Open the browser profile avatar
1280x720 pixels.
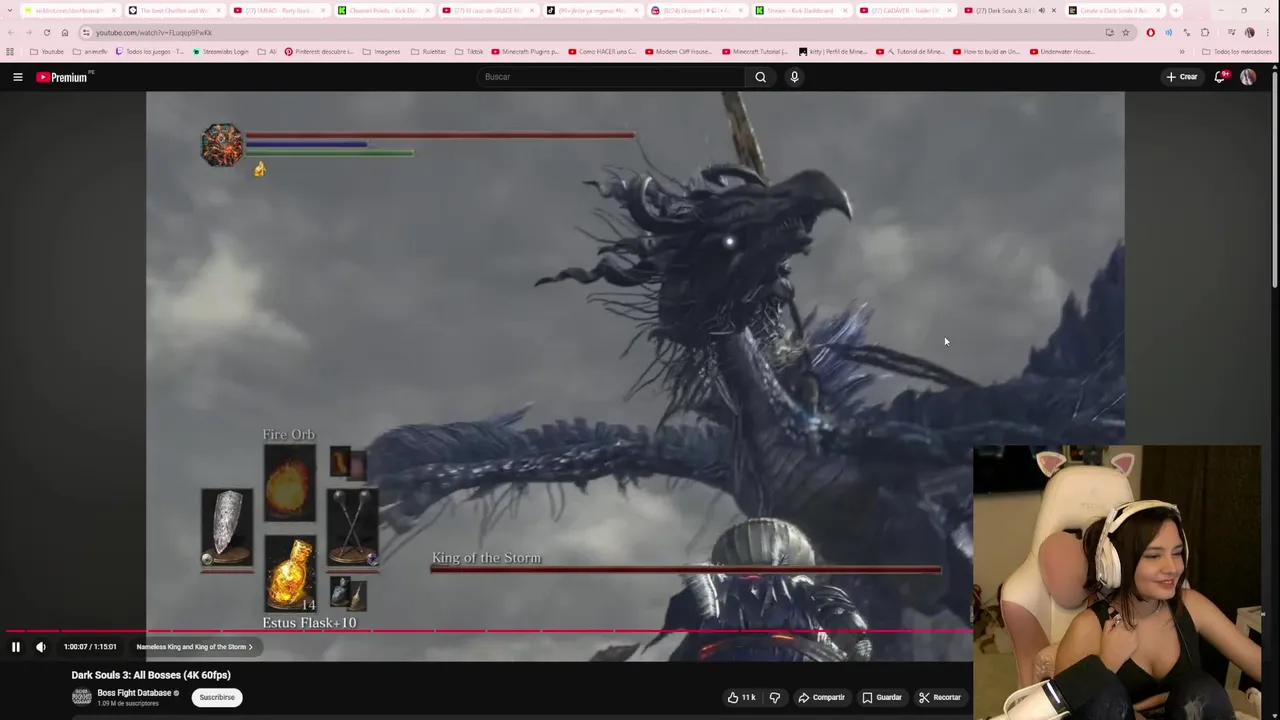[1249, 32]
